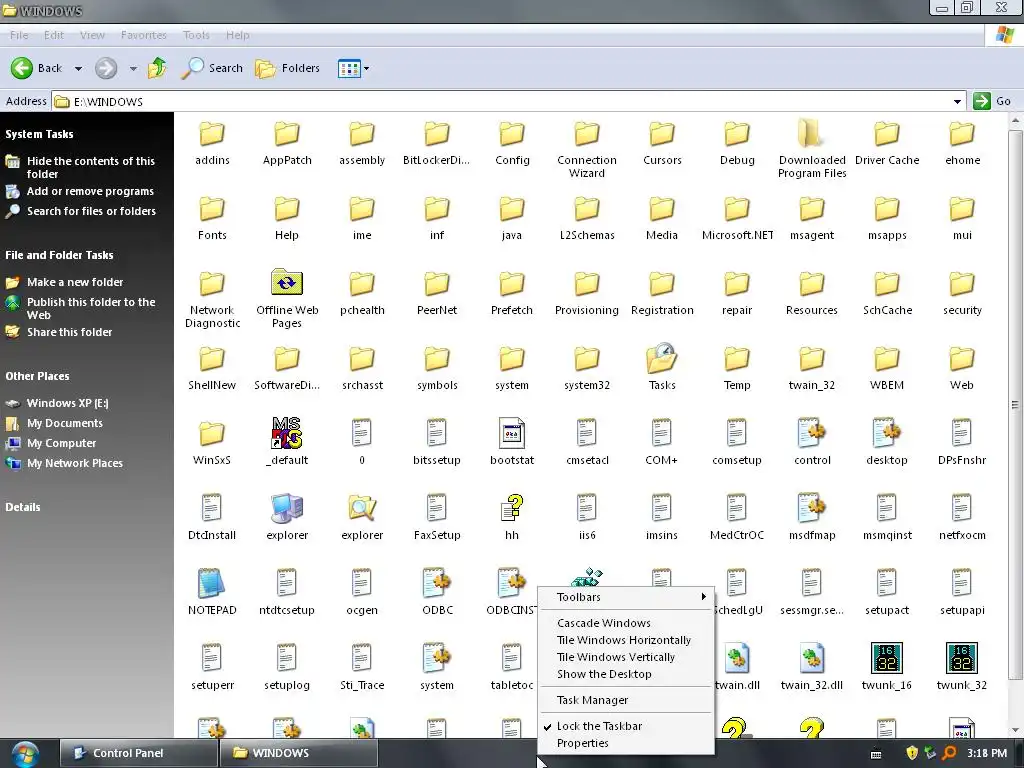The height and width of the screenshot is (768, 1024).
Task: Select the Fonts folder icon
Action: pyautogui.click(x=212, y=209)
